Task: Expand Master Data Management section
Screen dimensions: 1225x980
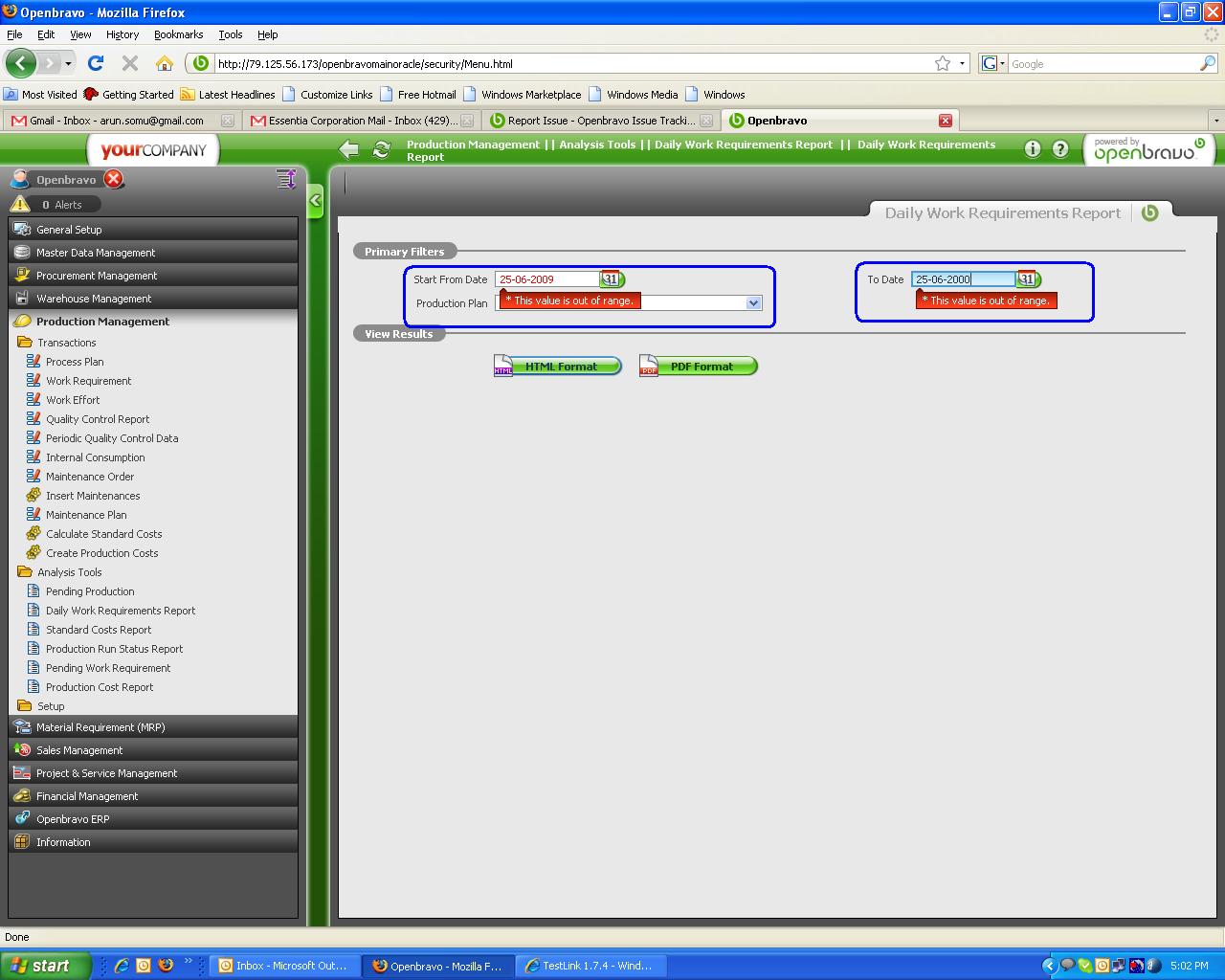Action: point(153,253)
